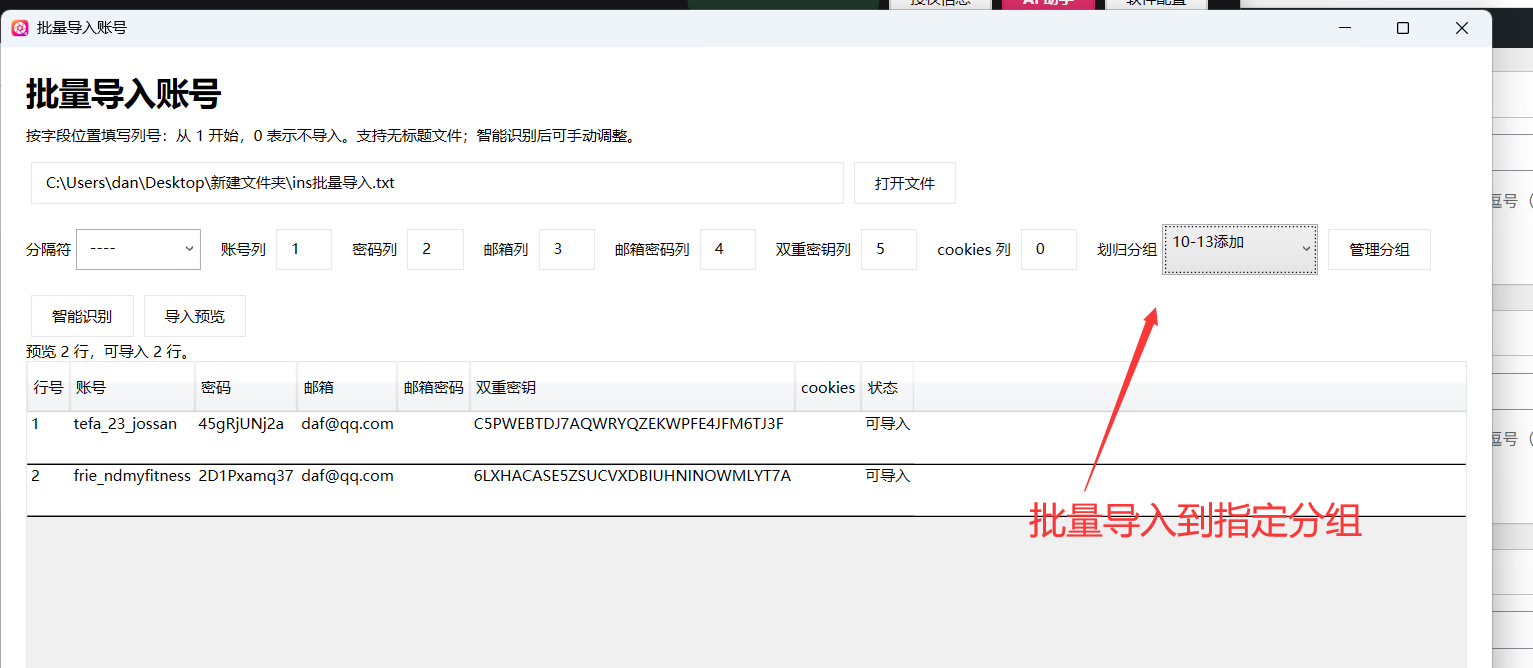Click the 智能识别 button
Image resolution: width=1533 pixels, height=668 pixels.
(x=82, y=316)
